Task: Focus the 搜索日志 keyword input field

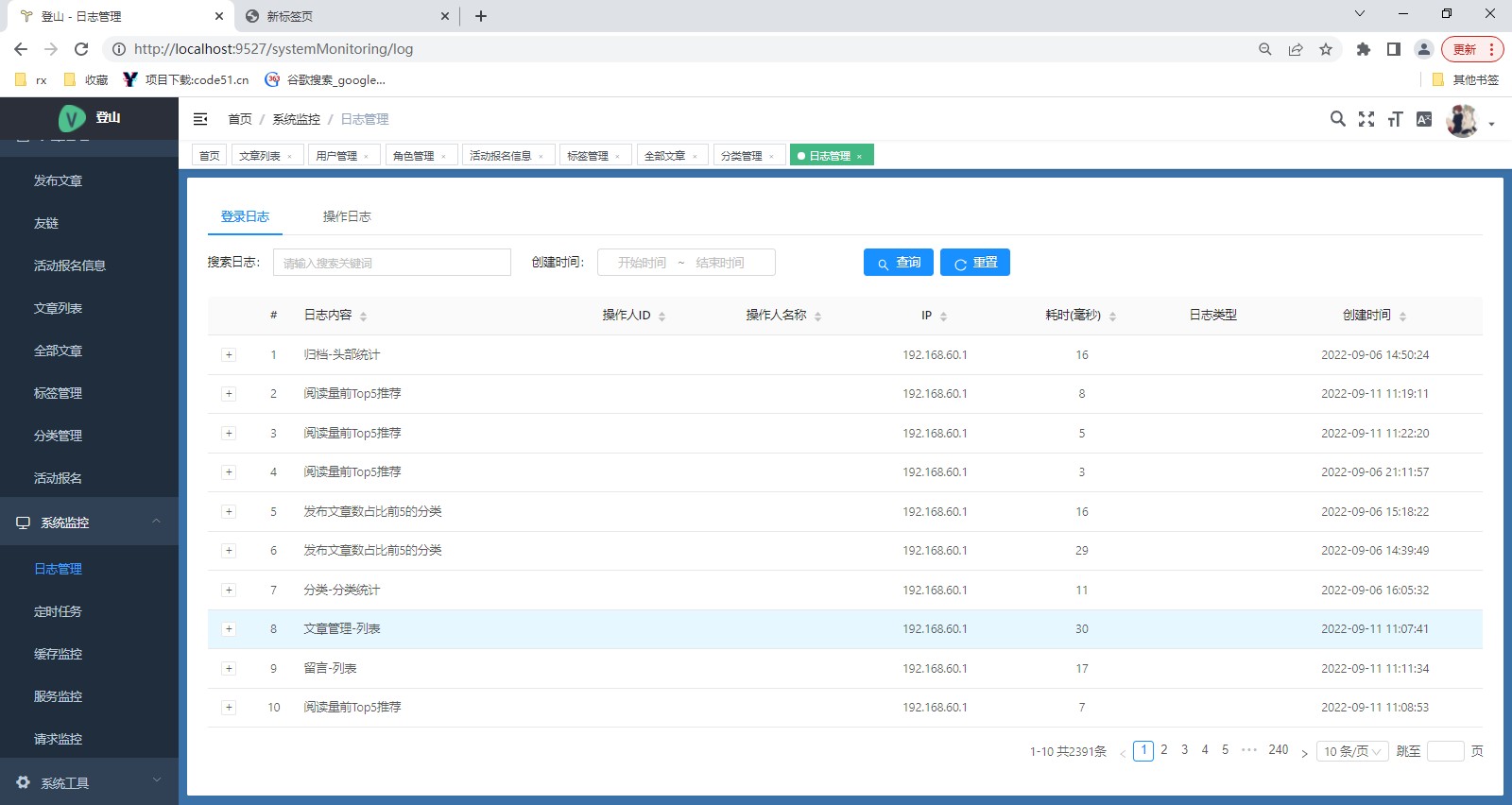Action: coord(391,263)
